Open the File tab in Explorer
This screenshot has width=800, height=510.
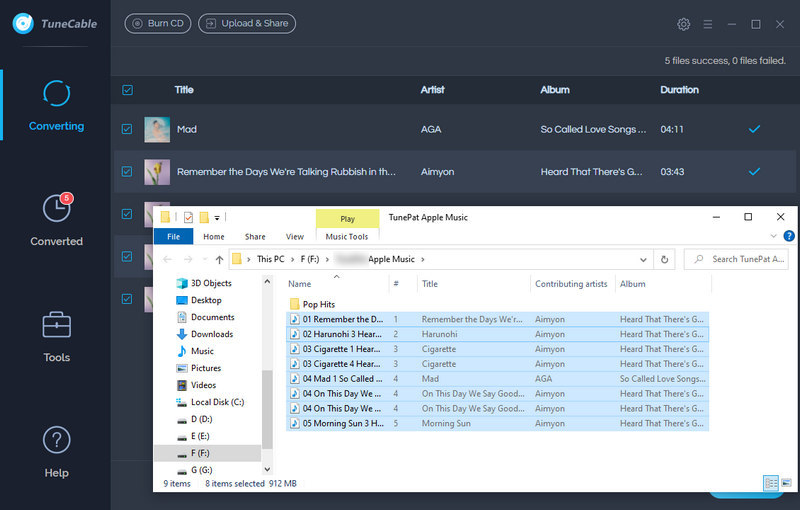(x=173, y=237)
